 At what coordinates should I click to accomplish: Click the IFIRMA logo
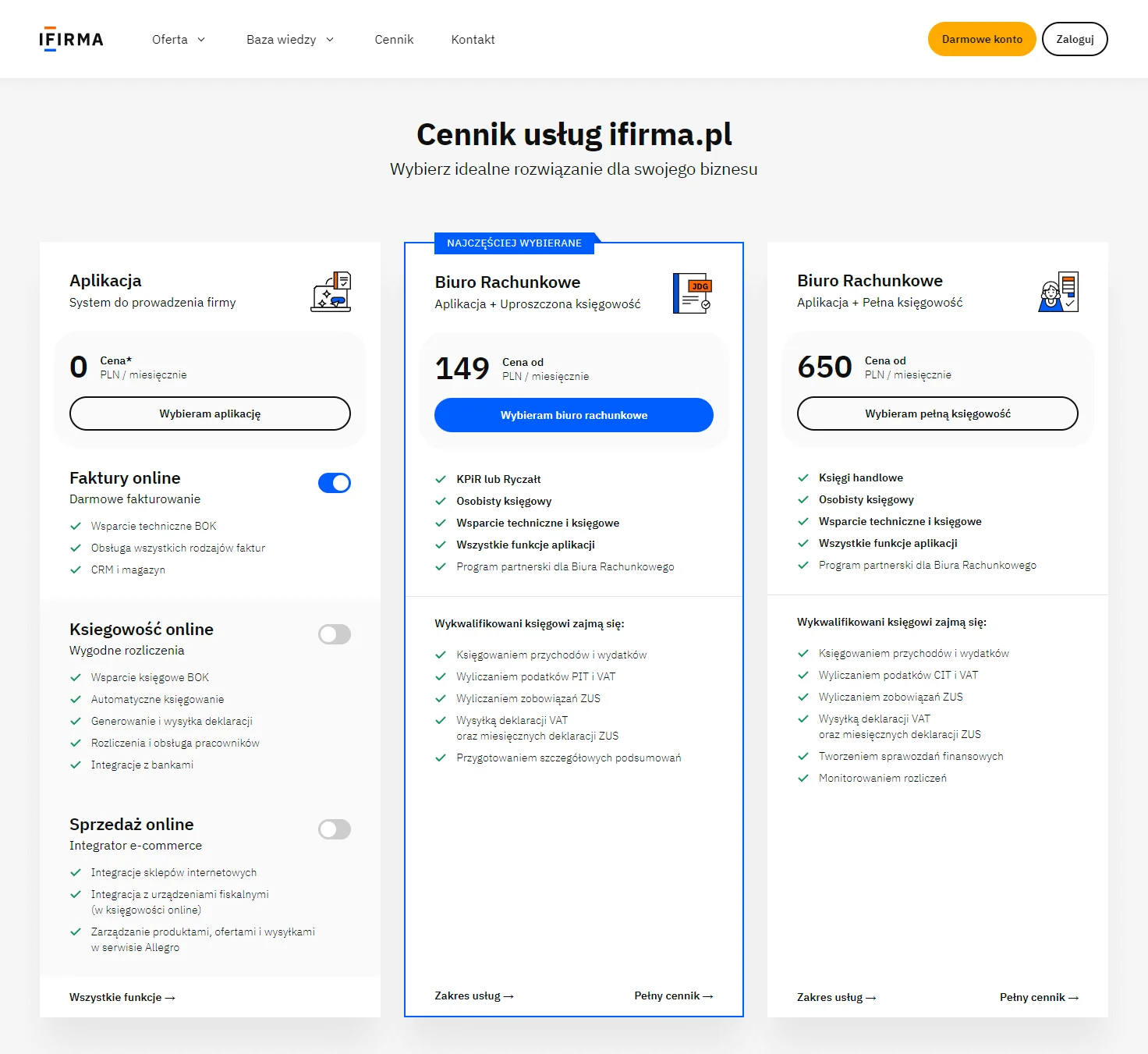point(71,39)
